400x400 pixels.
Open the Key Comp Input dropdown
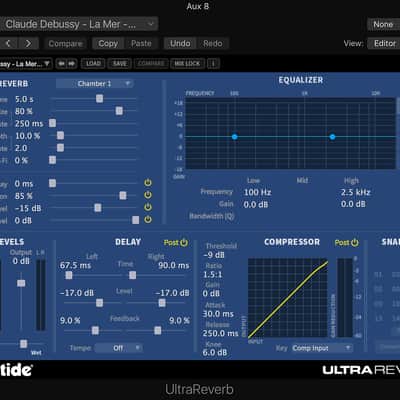click(322, 348)
